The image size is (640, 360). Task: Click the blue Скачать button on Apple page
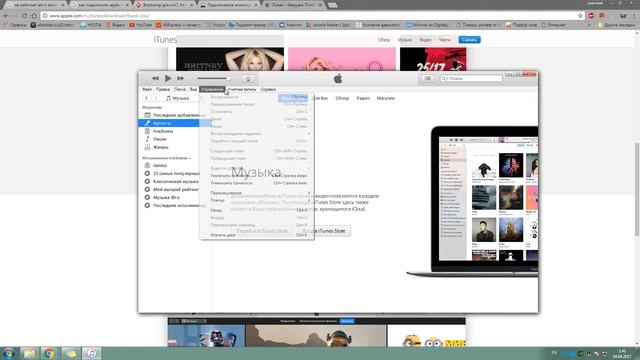pos(469,40)
